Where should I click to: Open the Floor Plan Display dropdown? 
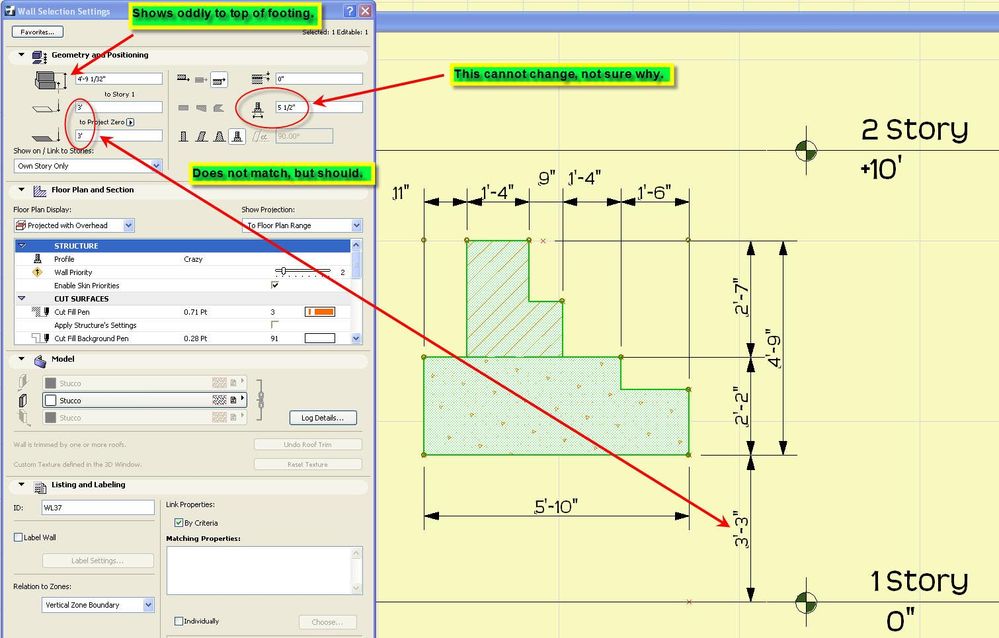[x=74, y=225]
